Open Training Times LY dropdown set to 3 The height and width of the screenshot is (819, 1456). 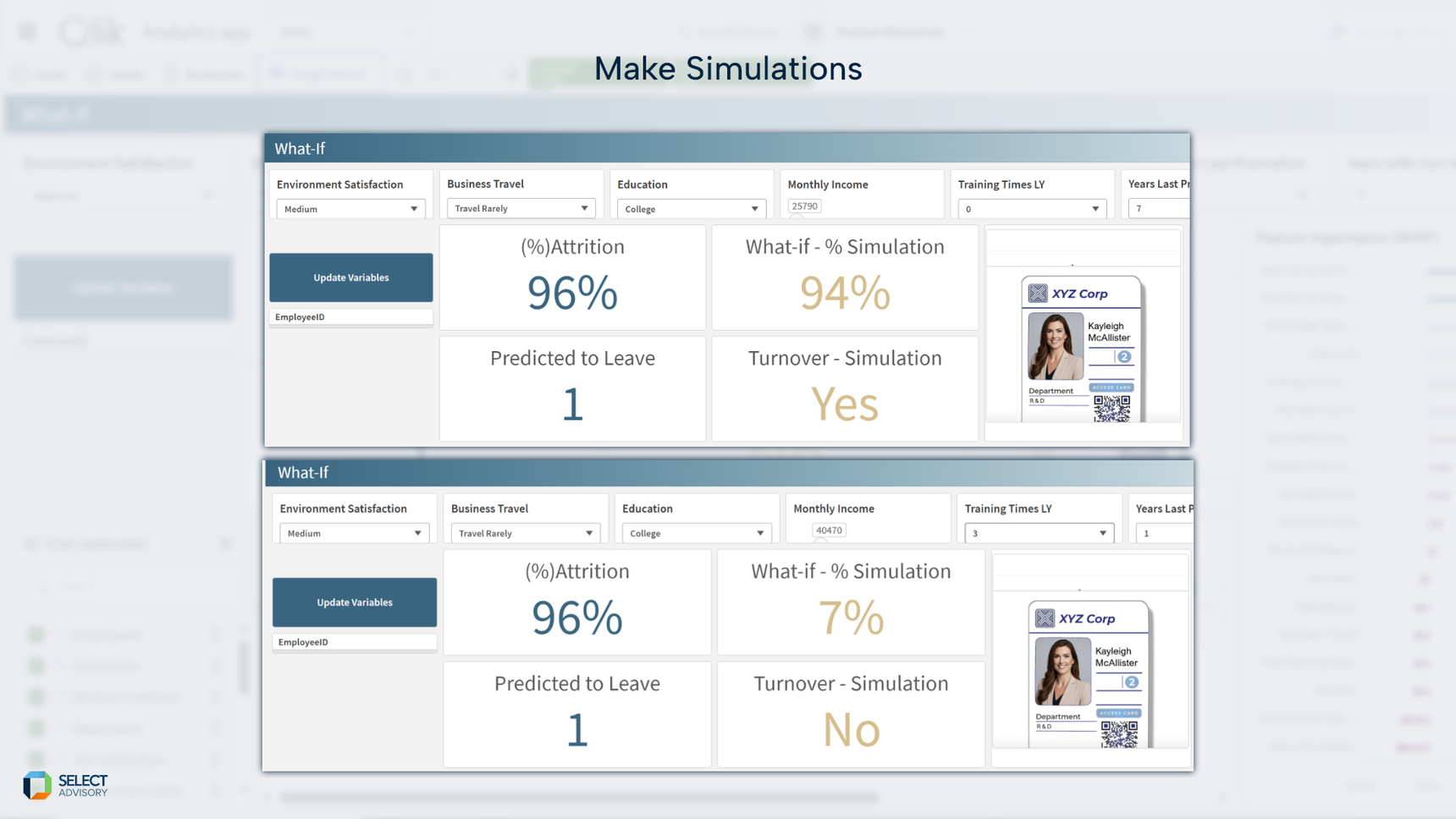pyautogui.click(x=1039, y=533)
